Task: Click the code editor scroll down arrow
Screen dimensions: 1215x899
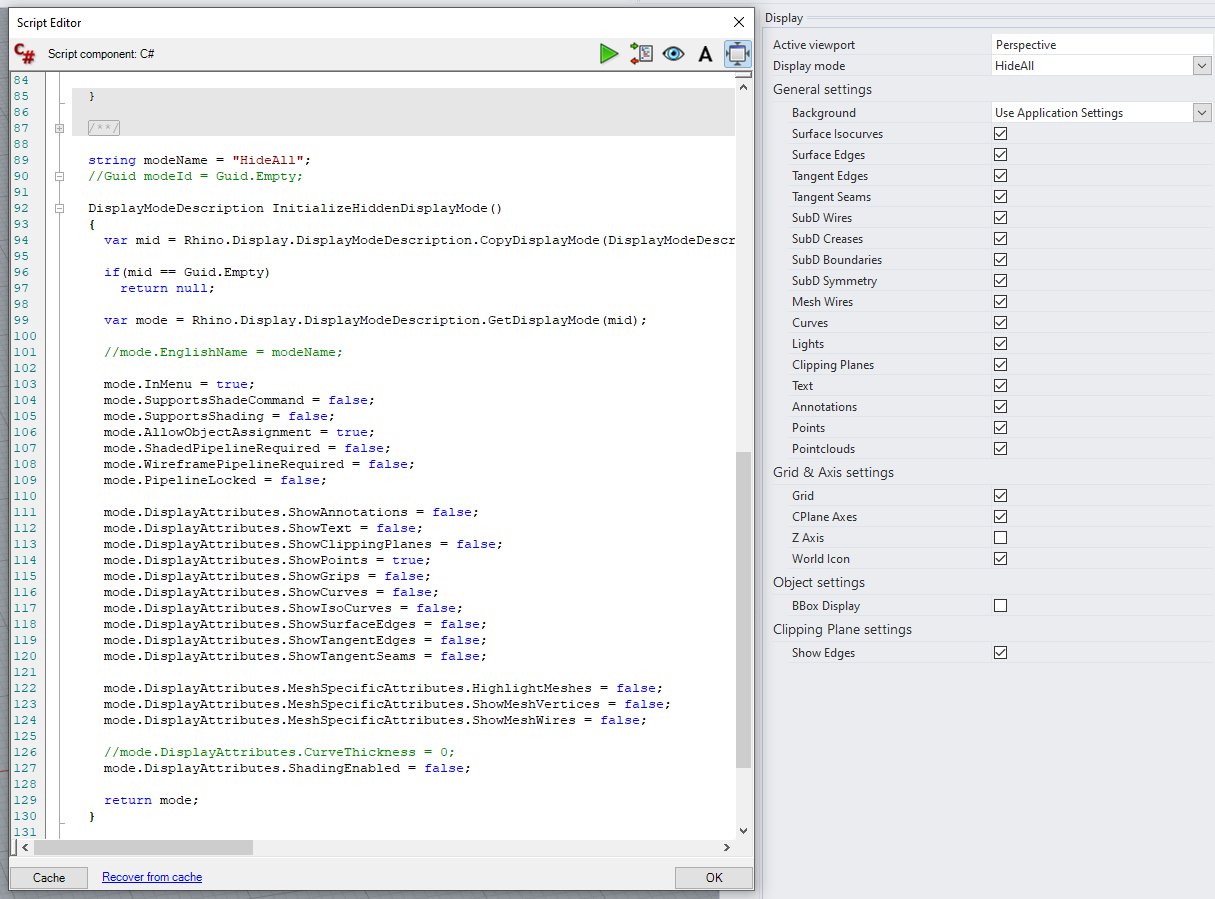Action: 743,830
